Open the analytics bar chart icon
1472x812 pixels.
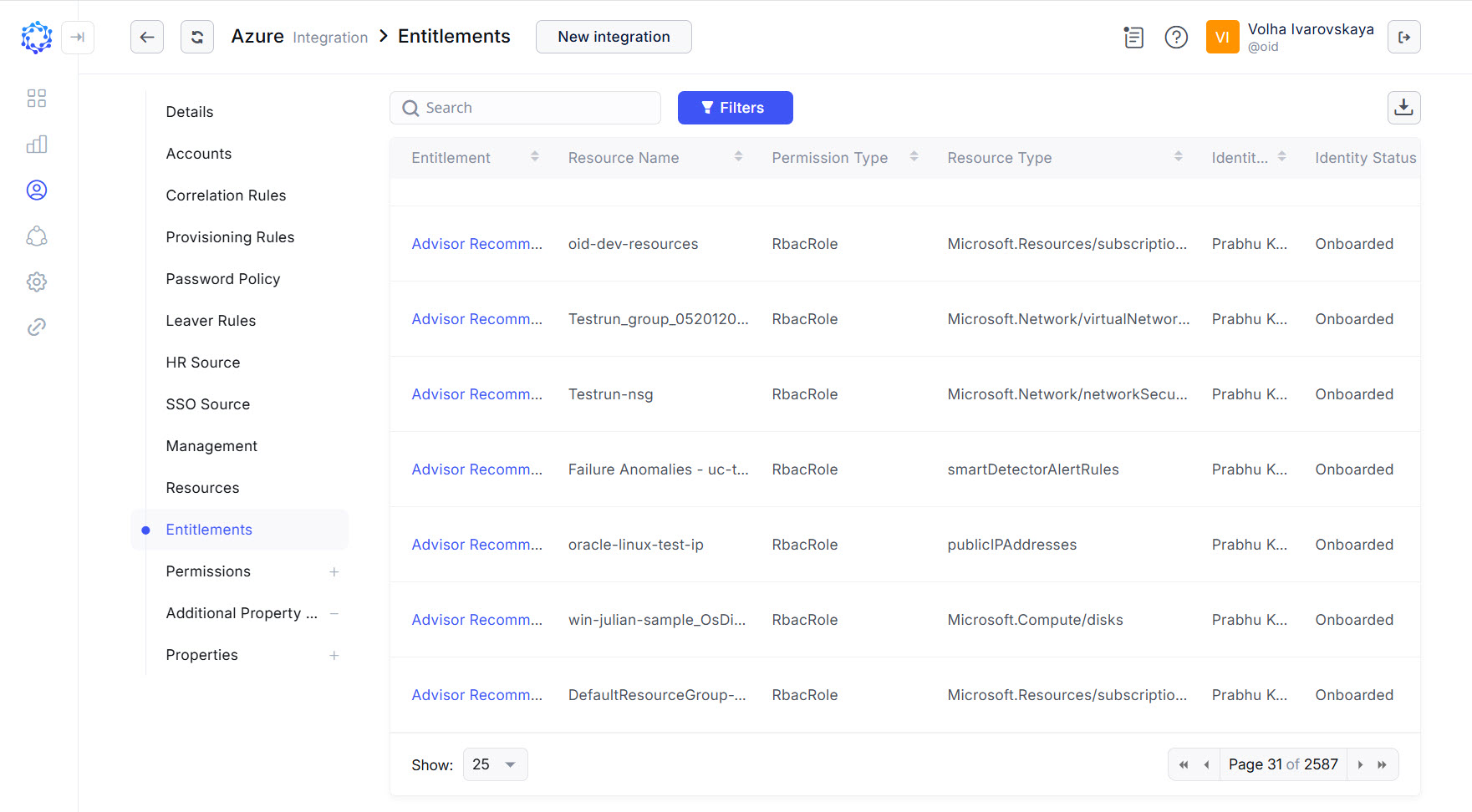(37, 145)
